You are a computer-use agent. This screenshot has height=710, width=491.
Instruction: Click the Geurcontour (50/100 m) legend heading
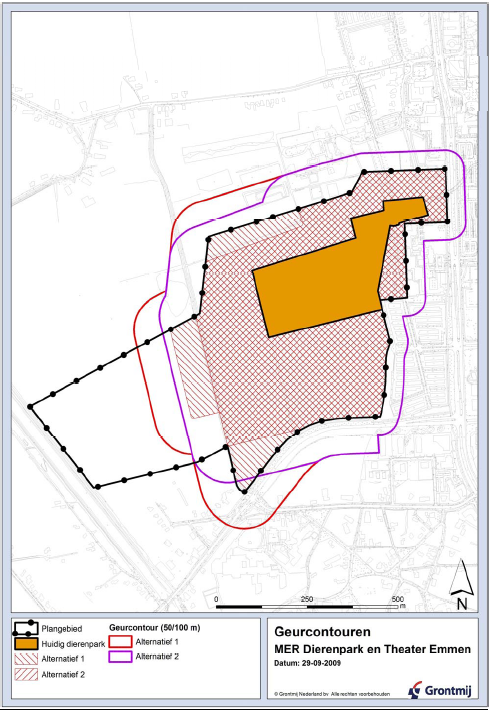154,628
